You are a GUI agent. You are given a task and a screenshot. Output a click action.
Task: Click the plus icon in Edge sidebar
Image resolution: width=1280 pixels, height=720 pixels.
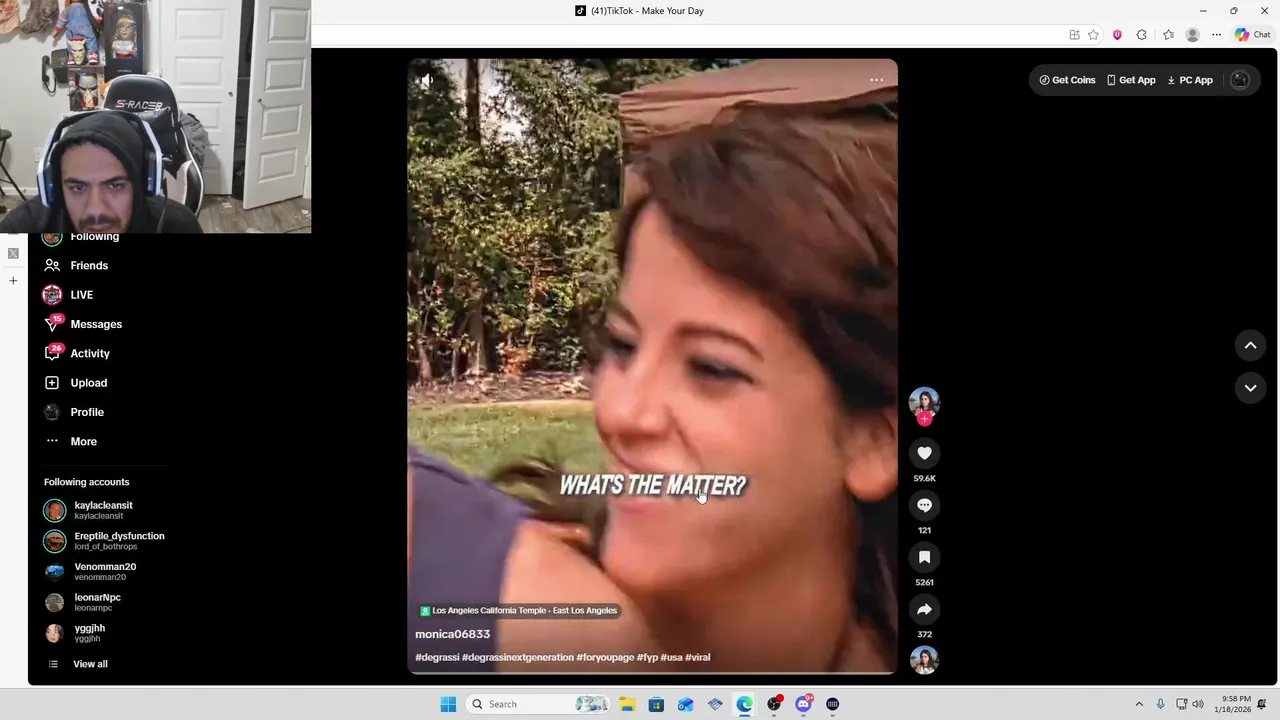[x=13, y=281]
